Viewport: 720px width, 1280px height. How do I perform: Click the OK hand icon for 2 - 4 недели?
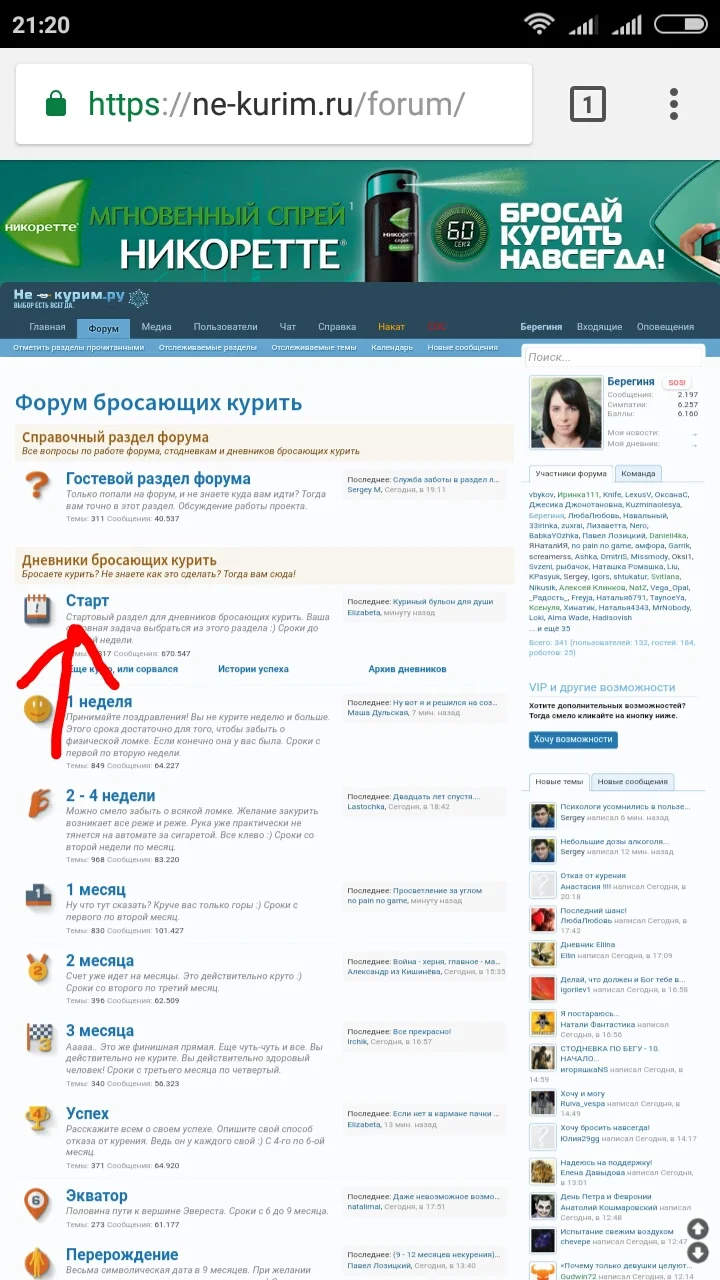pos(37,803)
